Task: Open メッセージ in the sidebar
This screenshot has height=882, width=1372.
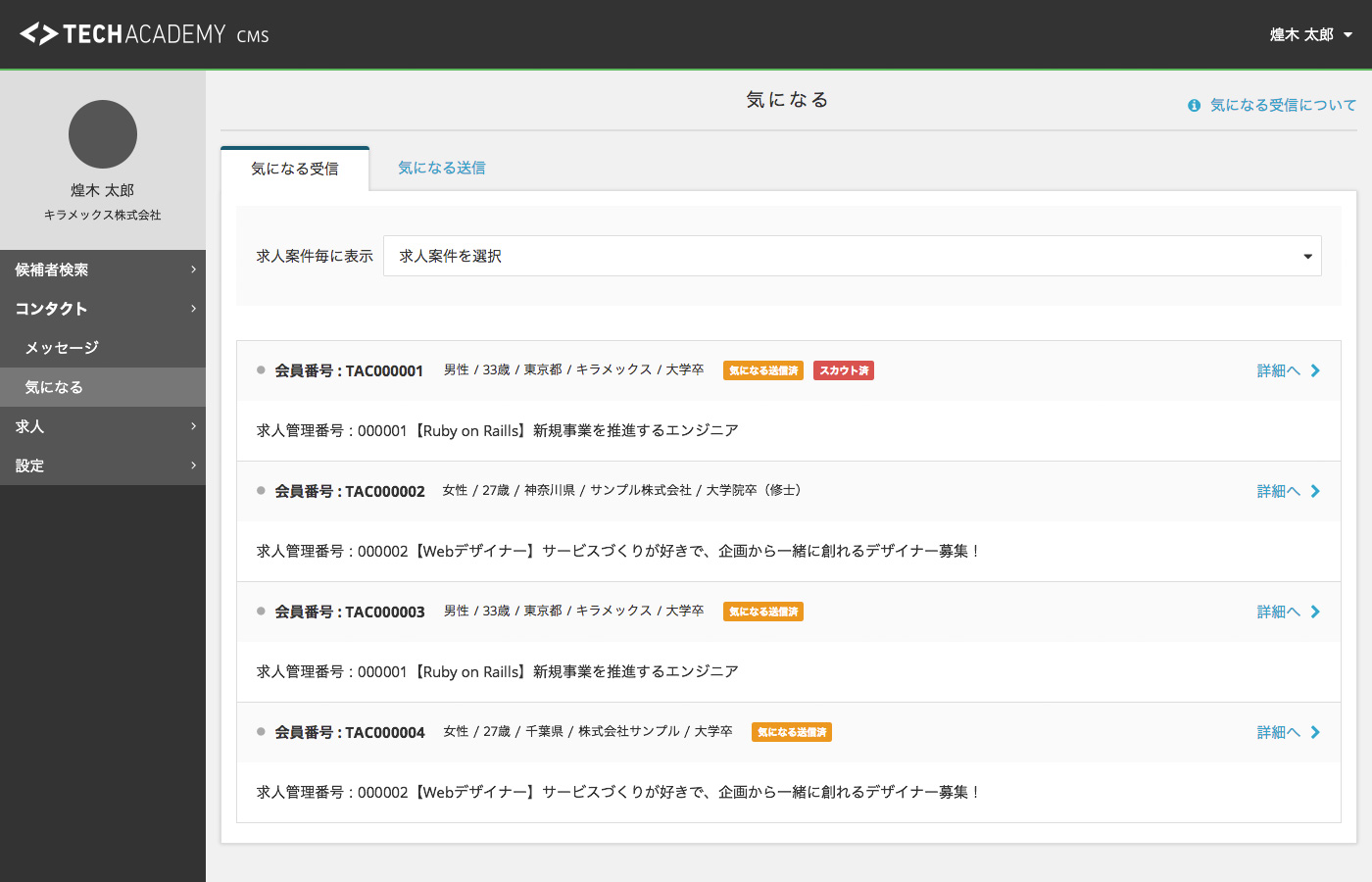Action: [62, 348]
